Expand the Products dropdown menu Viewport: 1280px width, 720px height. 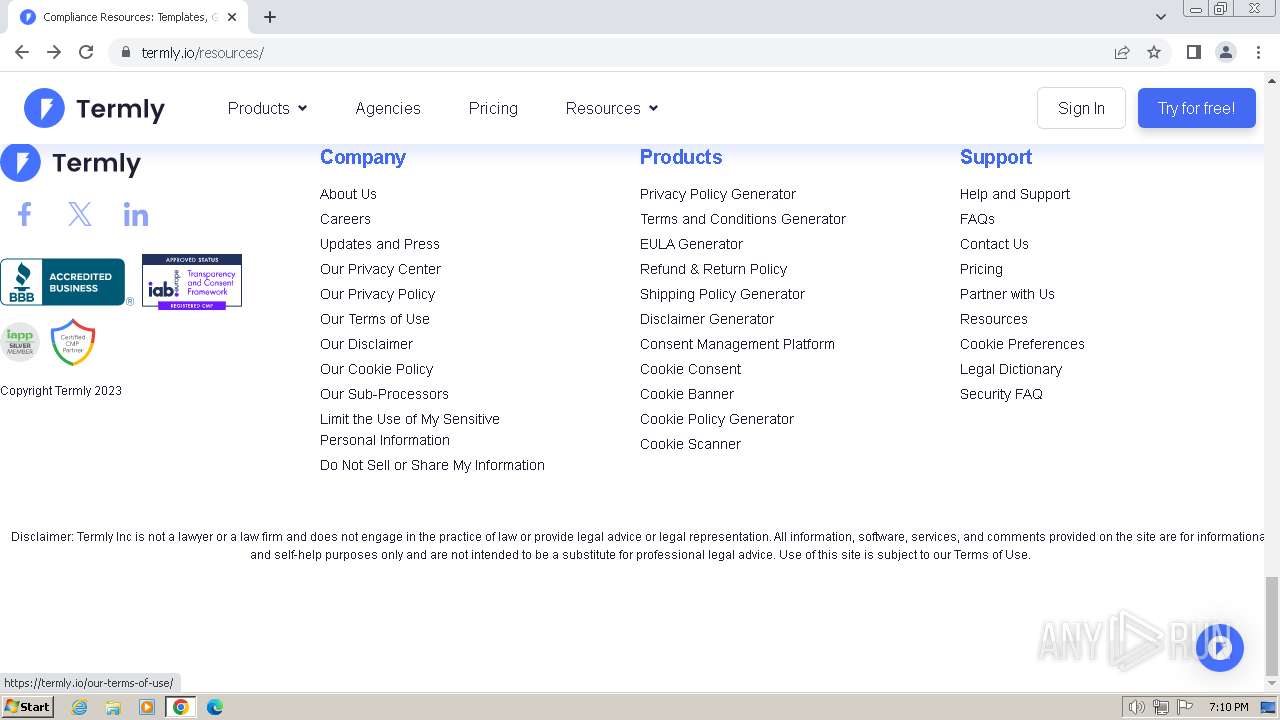point(267,108)
